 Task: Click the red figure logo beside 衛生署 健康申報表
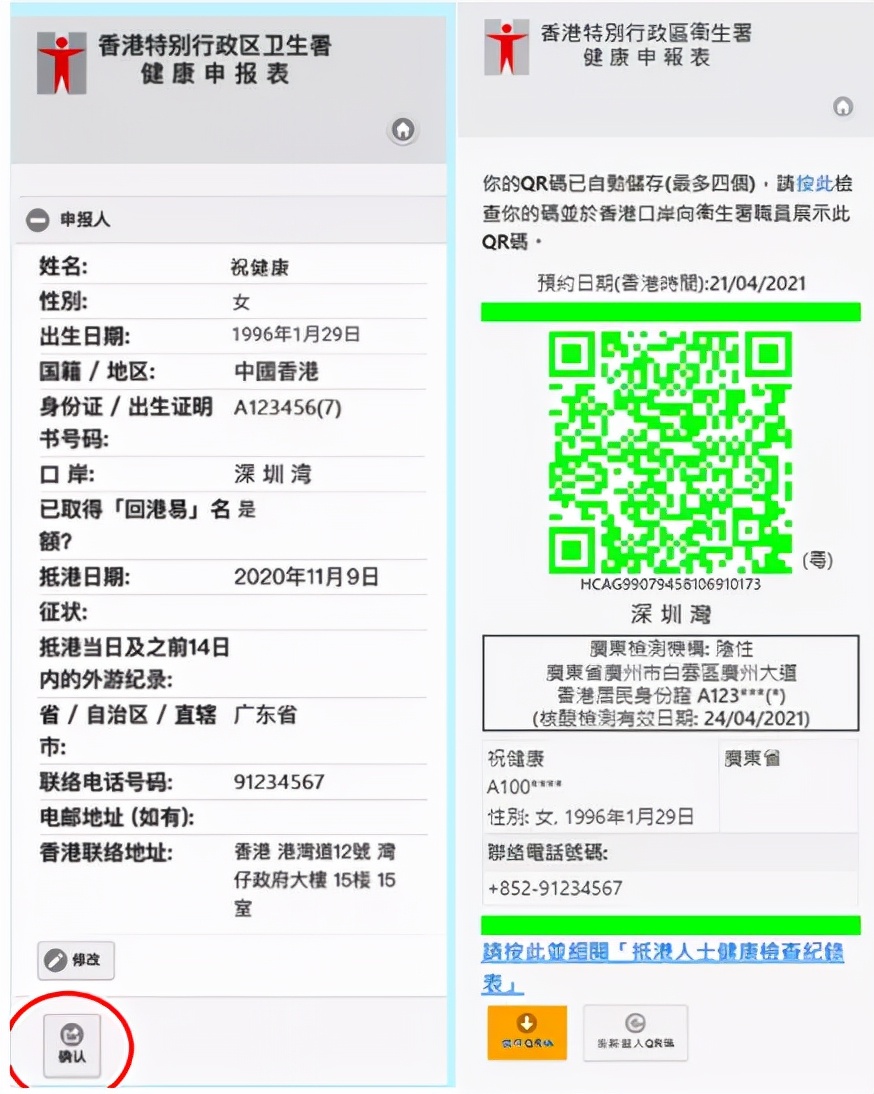[506, 47]
